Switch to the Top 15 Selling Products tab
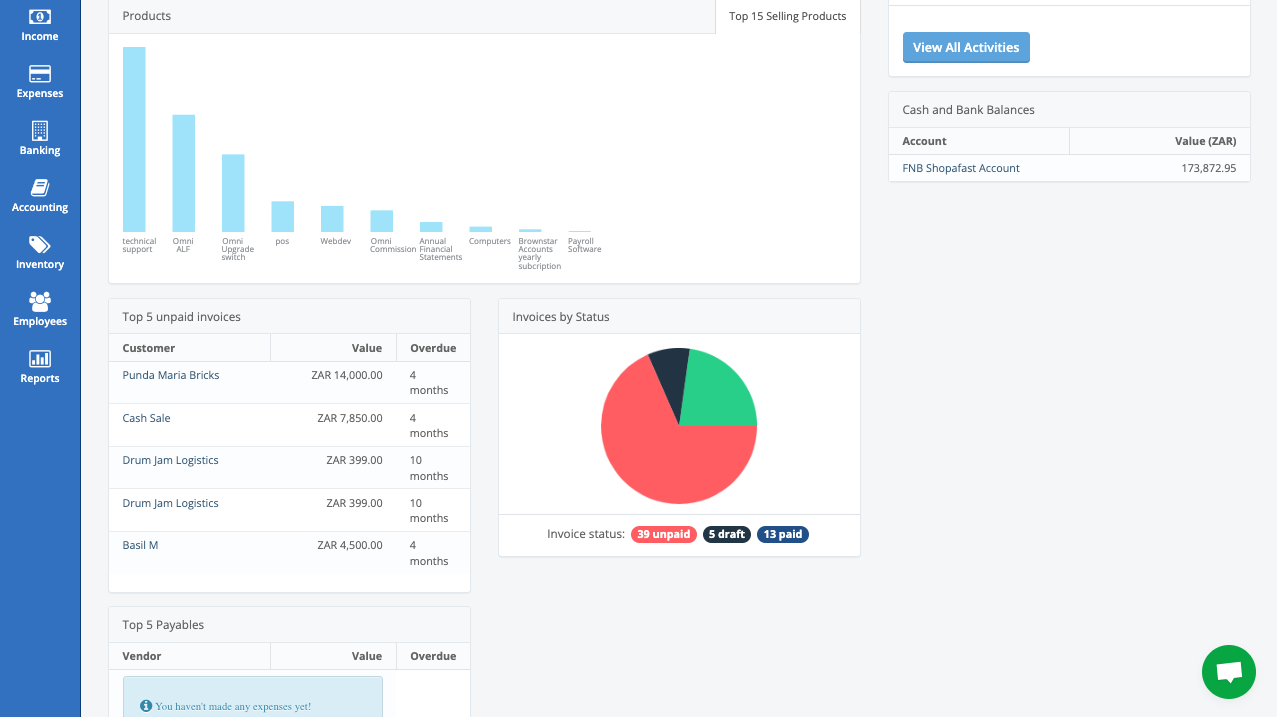The height and width of the screenshot is (717, 1277). coord(786,16)
